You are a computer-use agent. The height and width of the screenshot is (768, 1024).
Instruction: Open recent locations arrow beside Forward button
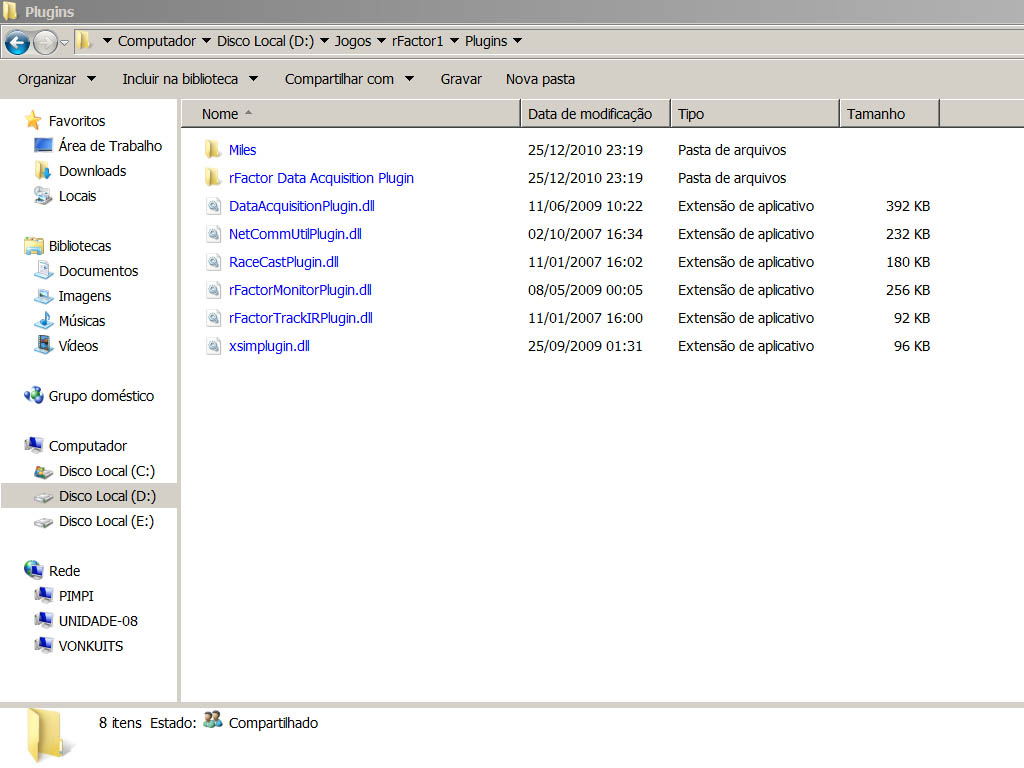pyautogui.click(x=65, y=44)
